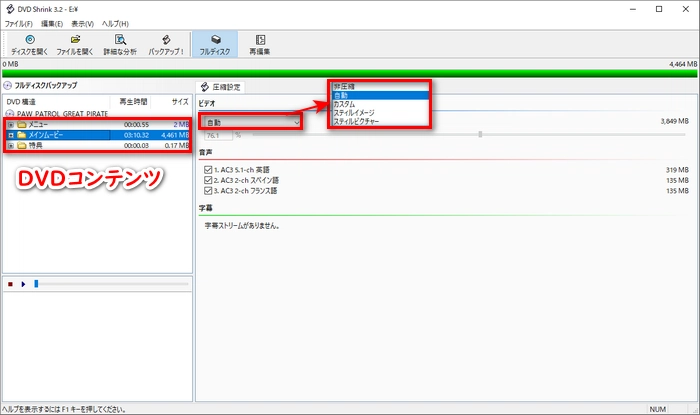
Task: Open the 表示(V) menu
Action: (83, 24)
